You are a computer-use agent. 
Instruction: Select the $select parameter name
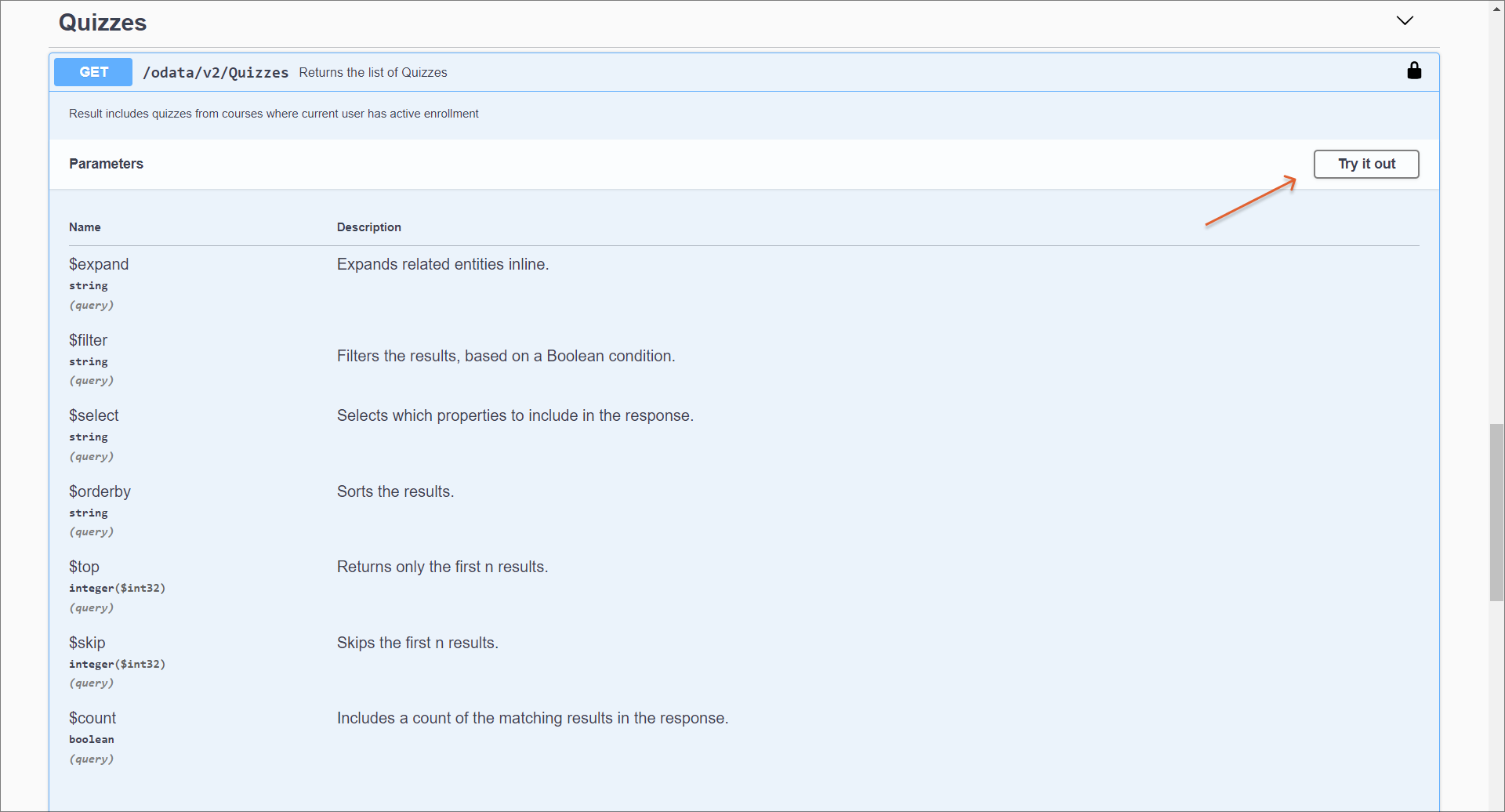pos(94,416)
